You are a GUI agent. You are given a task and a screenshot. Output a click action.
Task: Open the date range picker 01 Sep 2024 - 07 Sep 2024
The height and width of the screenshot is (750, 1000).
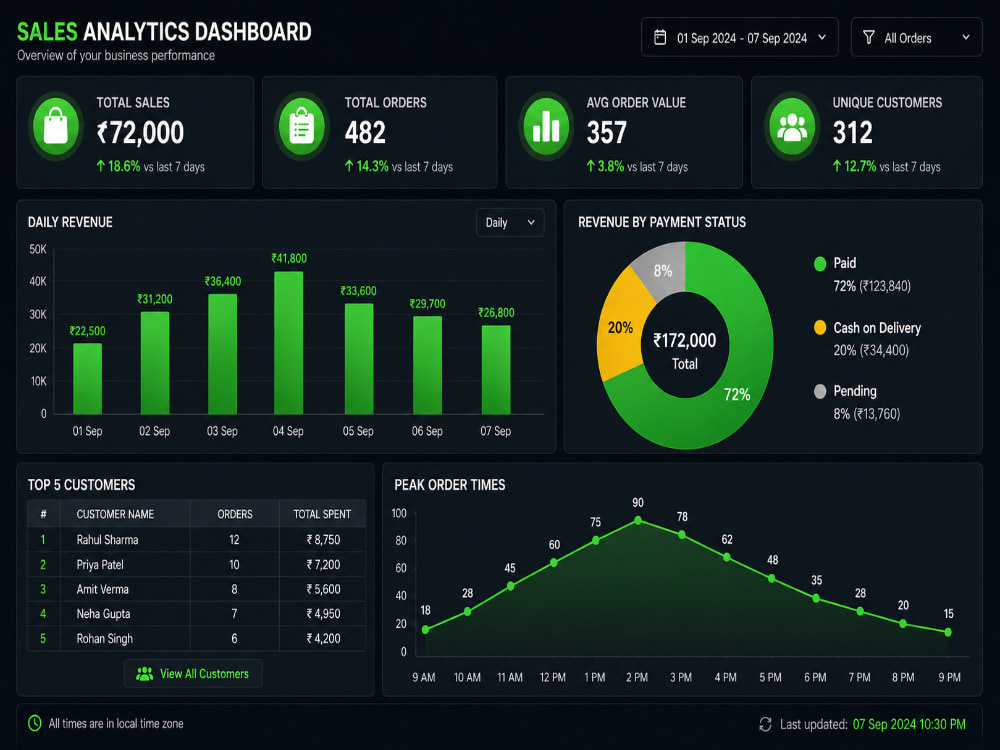click(739, 38)
